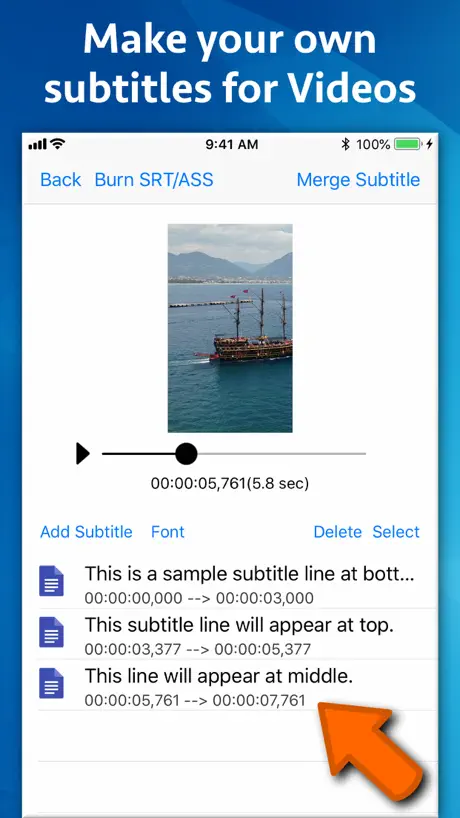Tap Merge Subtitle
460x818 pixels.
(x=358, y=179)
